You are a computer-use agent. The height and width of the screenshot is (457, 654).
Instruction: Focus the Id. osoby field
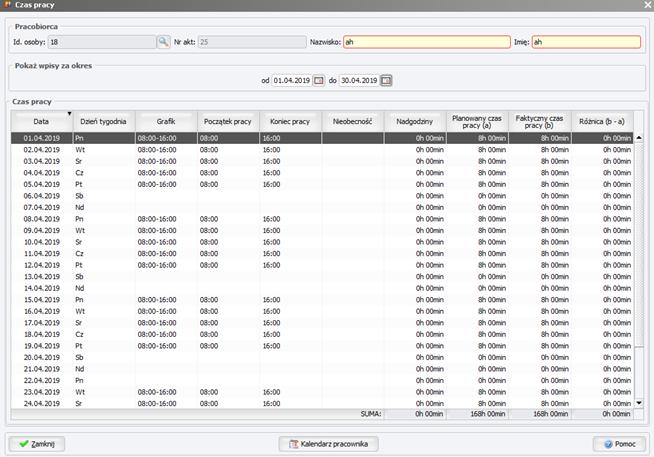coord(102,42)
